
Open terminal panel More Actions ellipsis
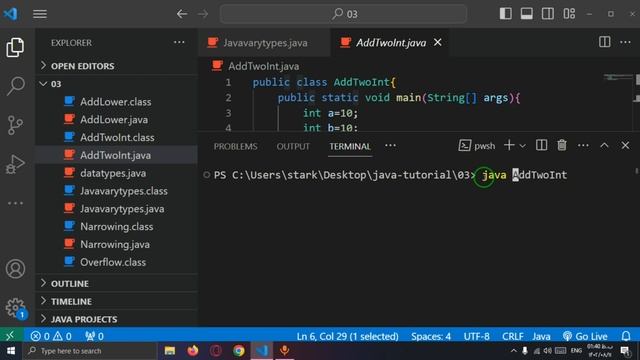click(x=583, y=145)
